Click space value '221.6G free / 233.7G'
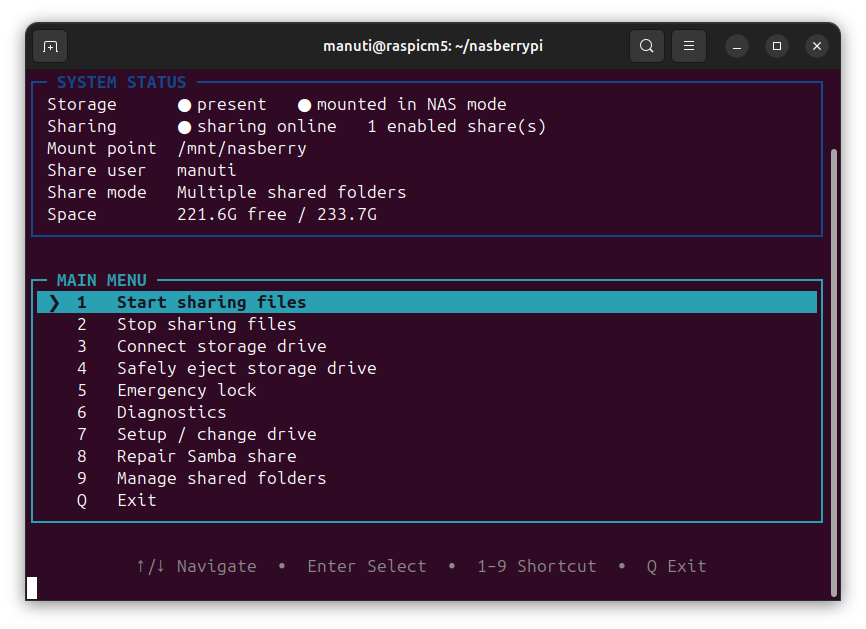This screenshot has height=629, width=866. tap(277, 214)
